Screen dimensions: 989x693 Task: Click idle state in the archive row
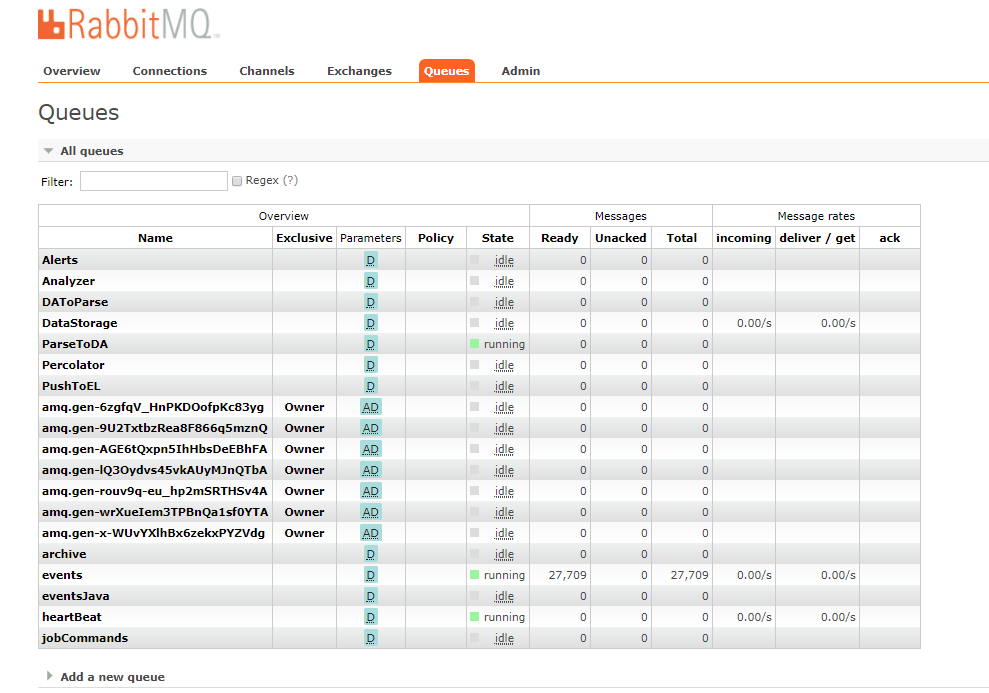coord(504,554)
